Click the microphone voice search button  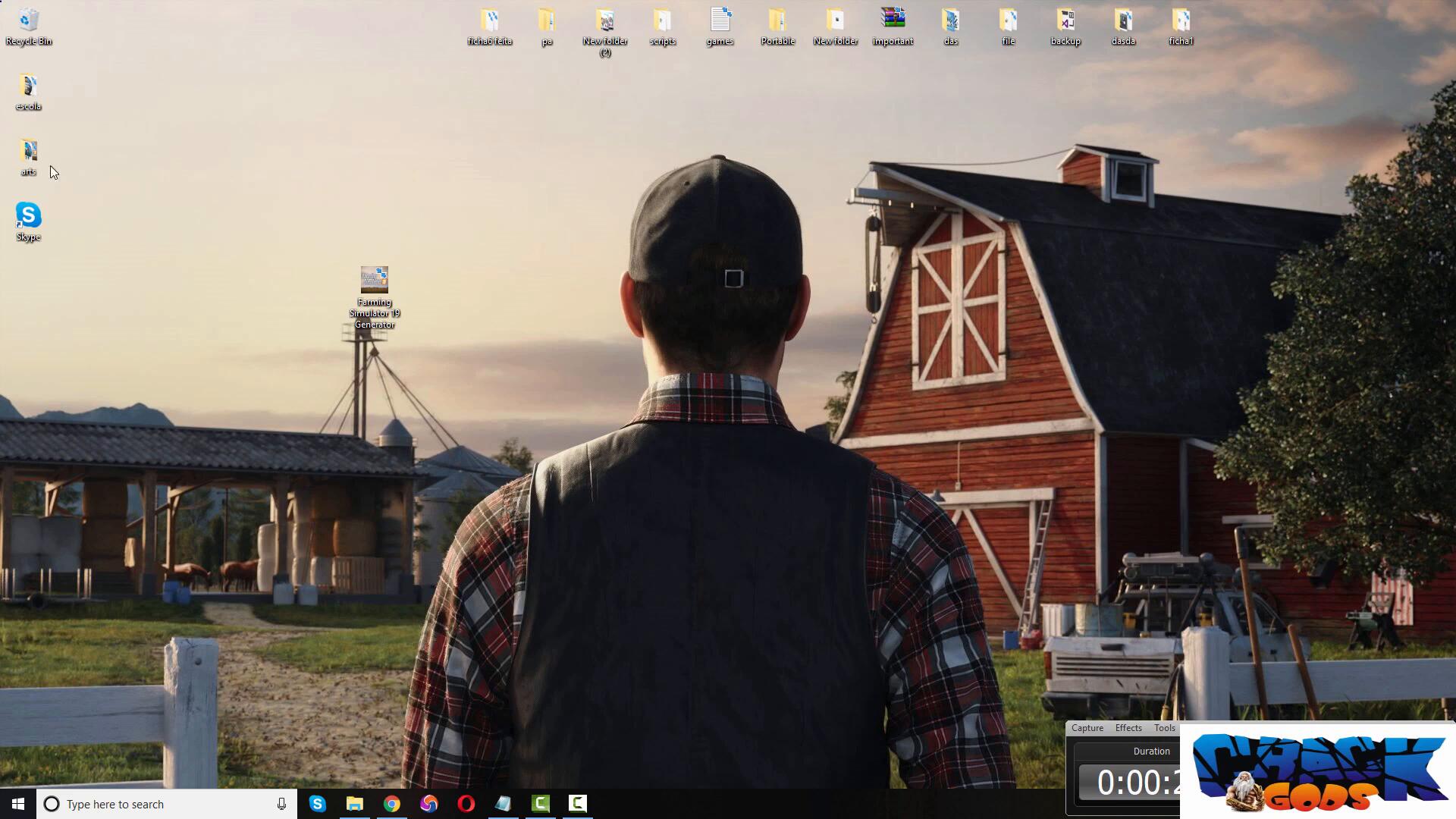[x=281, y=804]
